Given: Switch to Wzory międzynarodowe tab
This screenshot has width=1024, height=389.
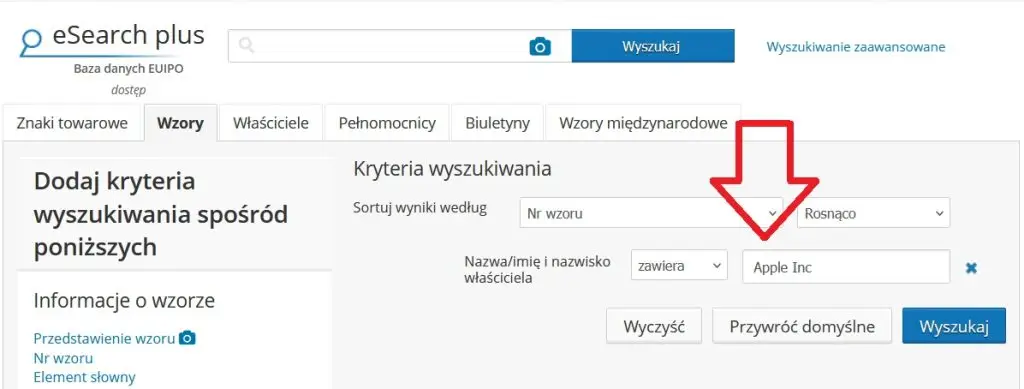Looking at the screenshot, I should click(x=643, y=123).
